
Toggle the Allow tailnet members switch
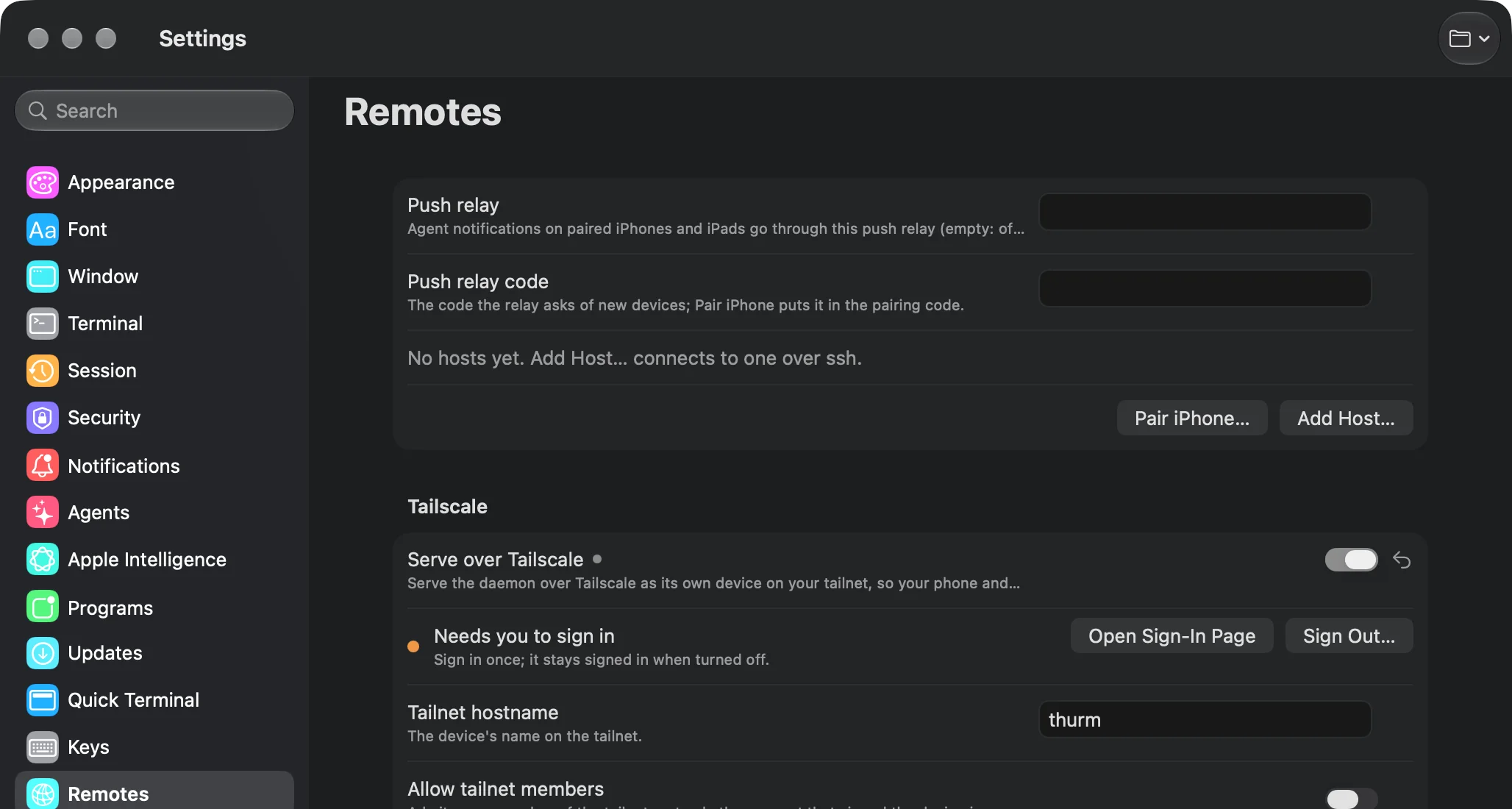point(1352,799)
